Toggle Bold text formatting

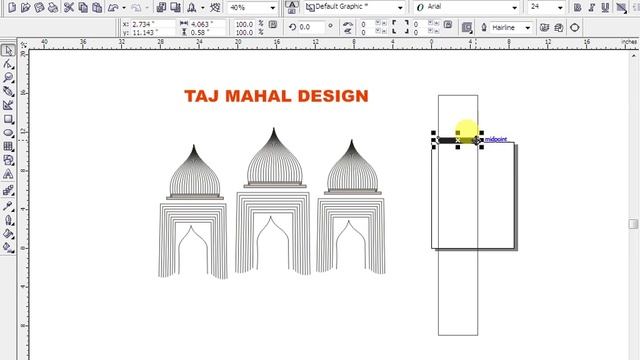tap(578, 7)
